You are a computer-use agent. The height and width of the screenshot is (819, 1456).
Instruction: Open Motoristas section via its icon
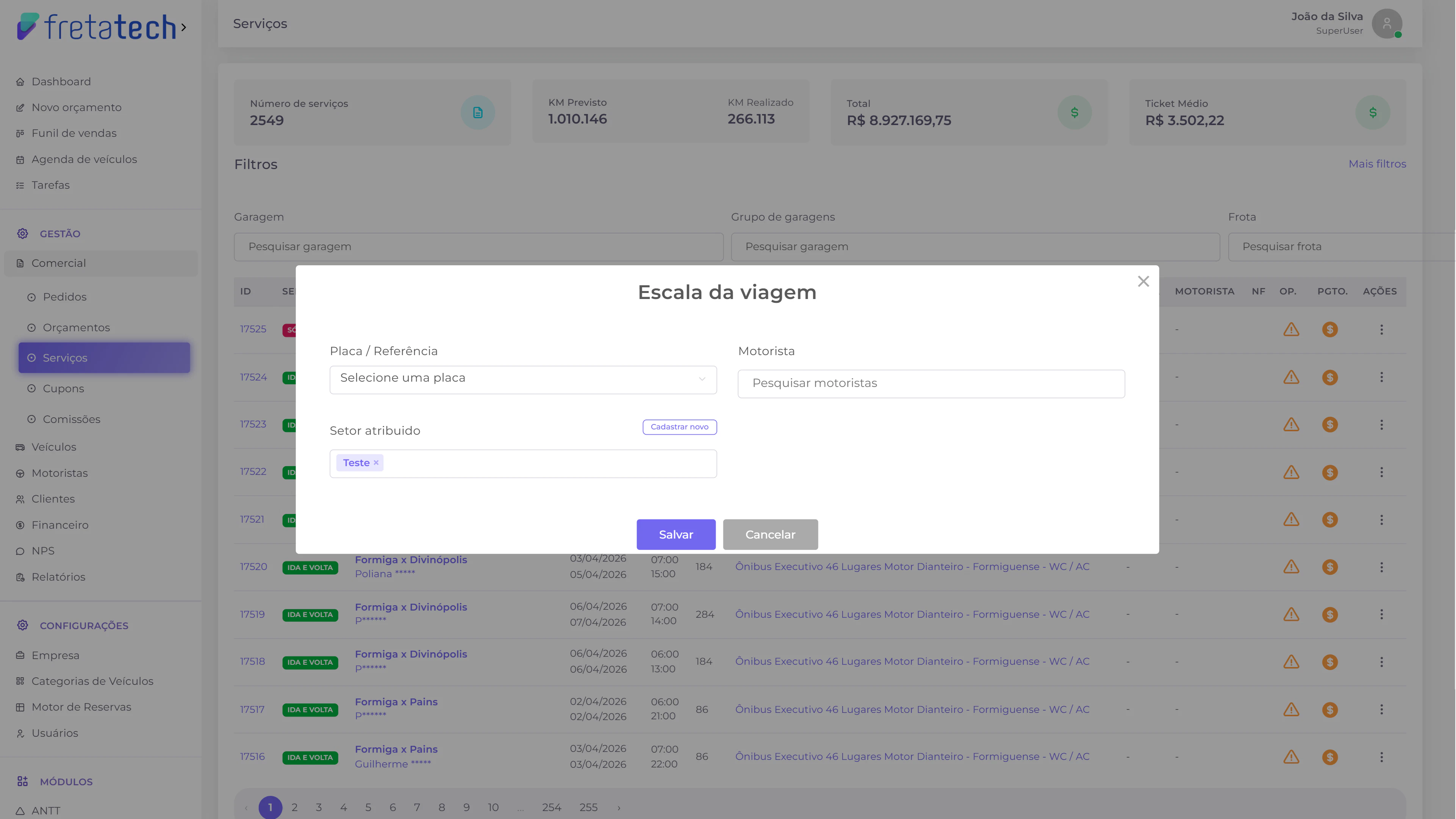pyautogui.click(x=20, y=473)
